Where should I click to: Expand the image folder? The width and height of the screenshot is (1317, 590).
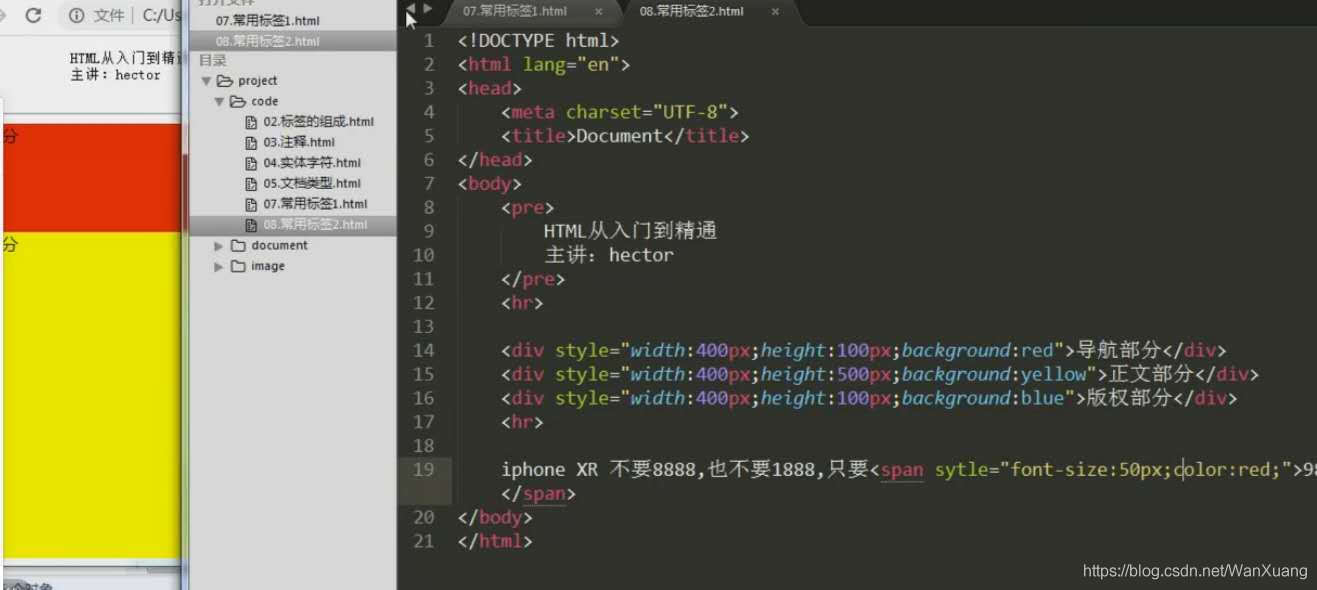[x=218, y=266]
